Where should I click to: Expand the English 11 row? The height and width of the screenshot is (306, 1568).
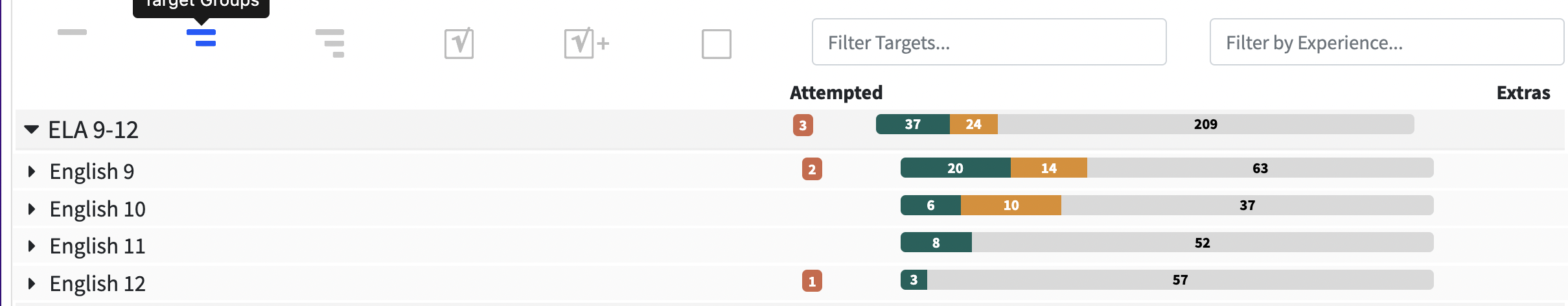point(31,246)
